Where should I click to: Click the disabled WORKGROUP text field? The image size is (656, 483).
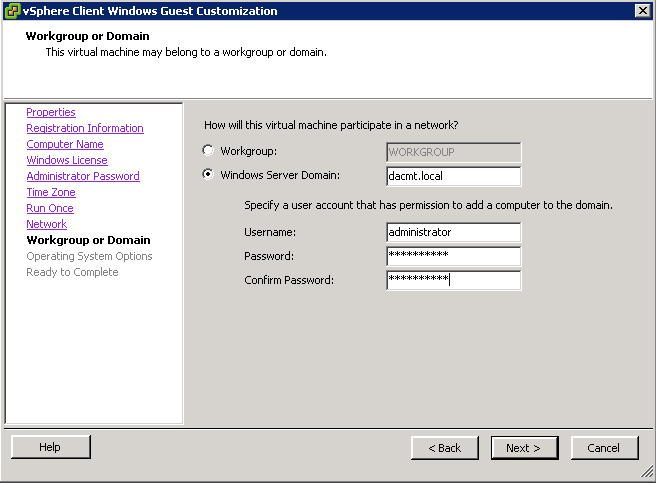454,152
